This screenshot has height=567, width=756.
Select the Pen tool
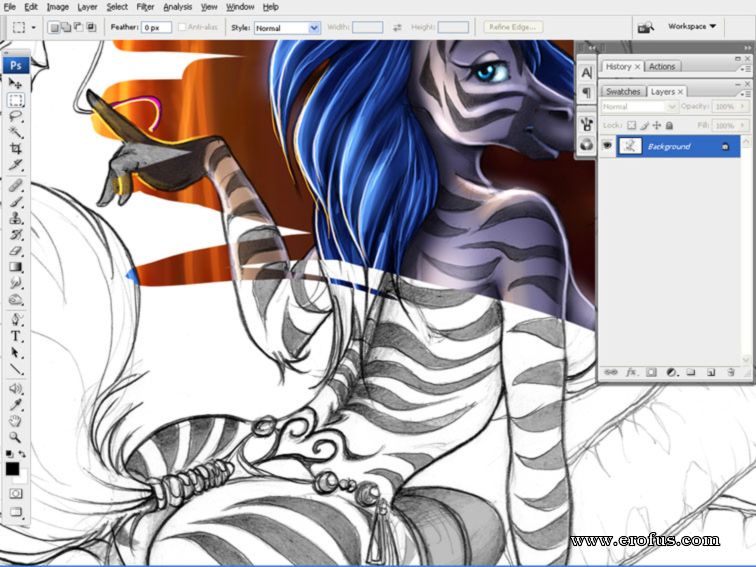click(15, 320)
